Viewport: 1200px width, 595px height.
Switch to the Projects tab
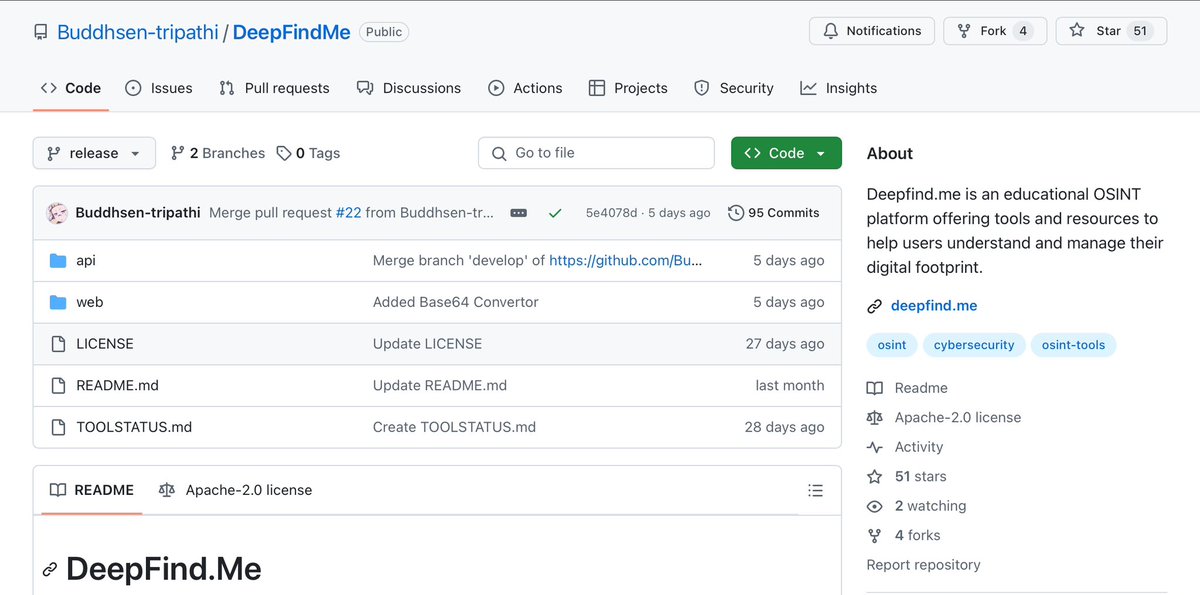pyautogui.click(x=628, y=88)
